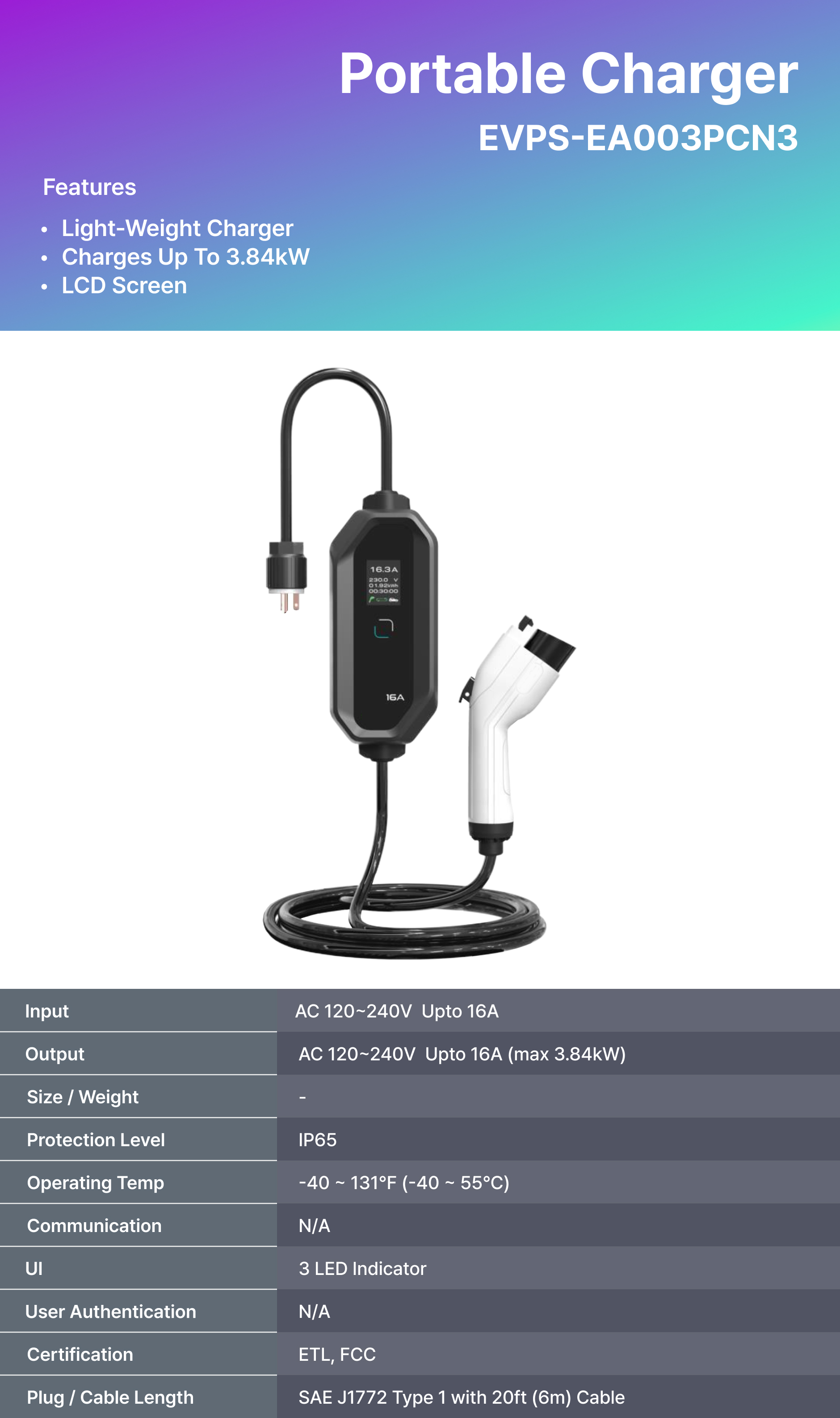Click the Charges Up To 3.84kW bullet
Viewport: 840px width, 1418px height.
[x=186, y=257]
